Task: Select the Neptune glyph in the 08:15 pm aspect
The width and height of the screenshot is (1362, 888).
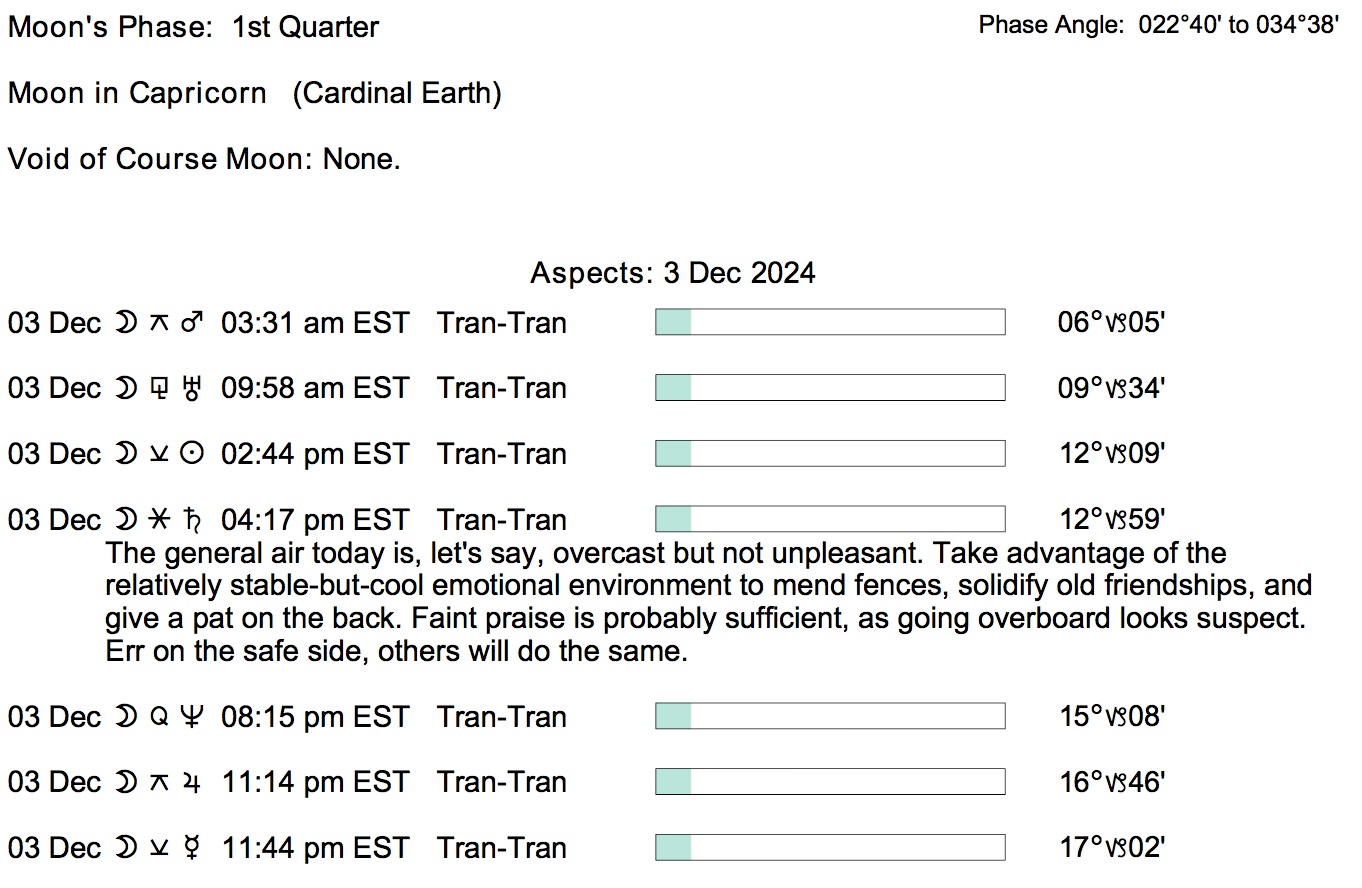Action: point(190,717)
